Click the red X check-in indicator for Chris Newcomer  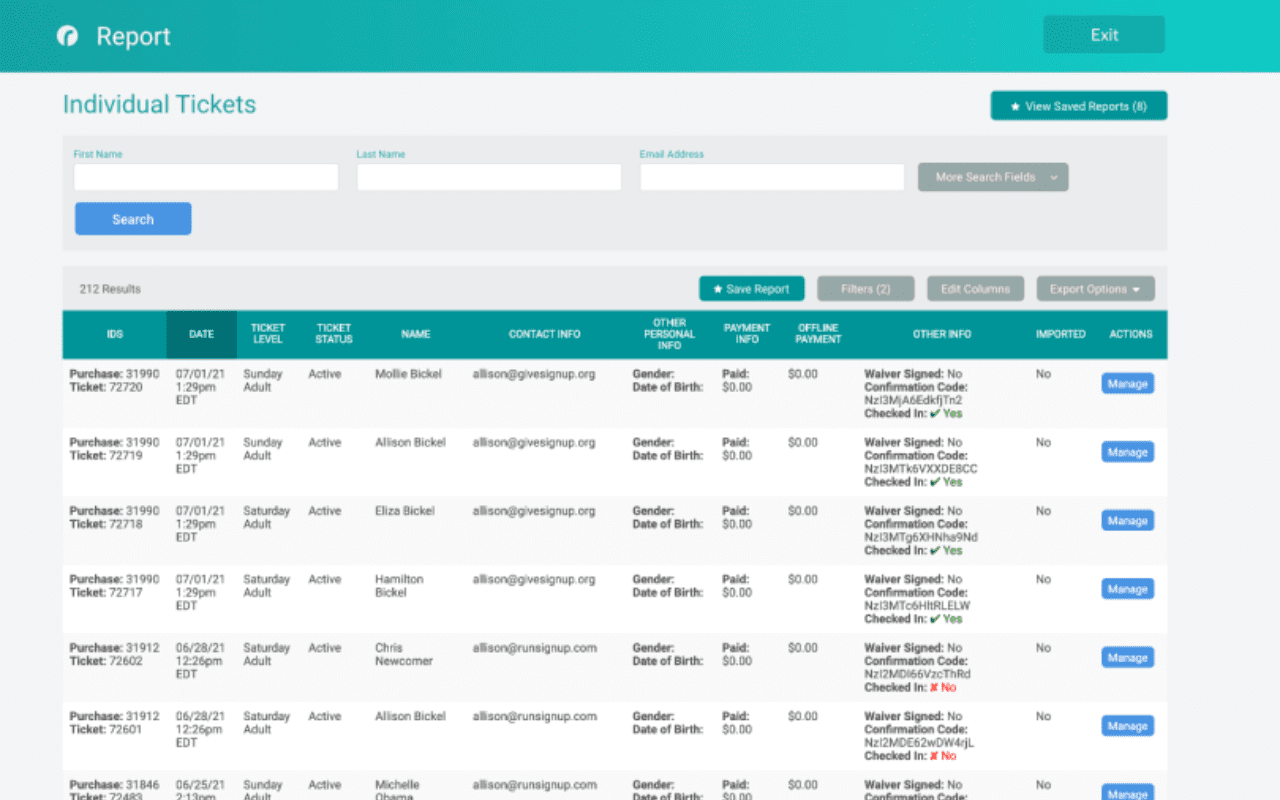[932, 687]
